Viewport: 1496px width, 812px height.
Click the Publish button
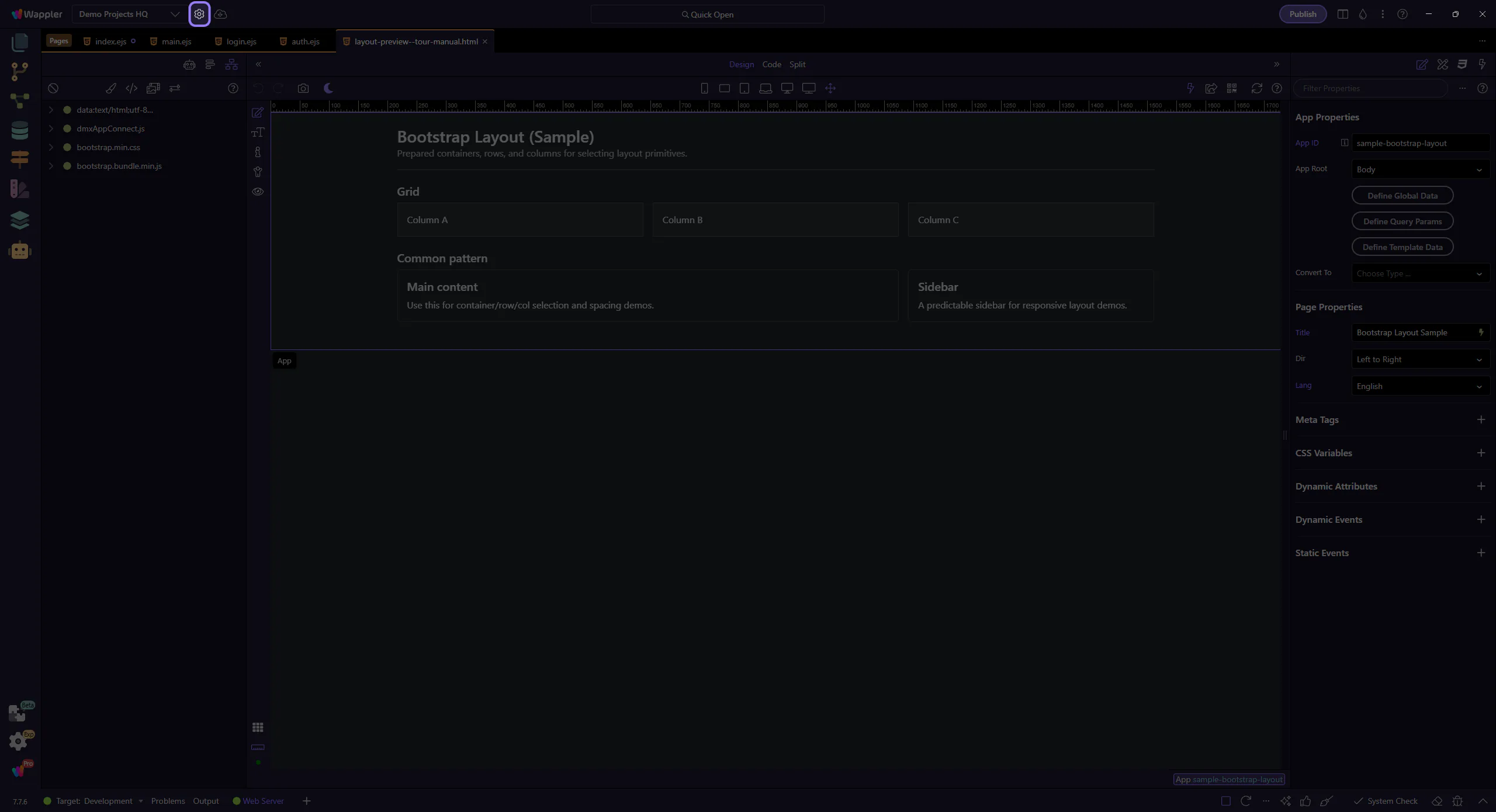[x=1303, y=14]
